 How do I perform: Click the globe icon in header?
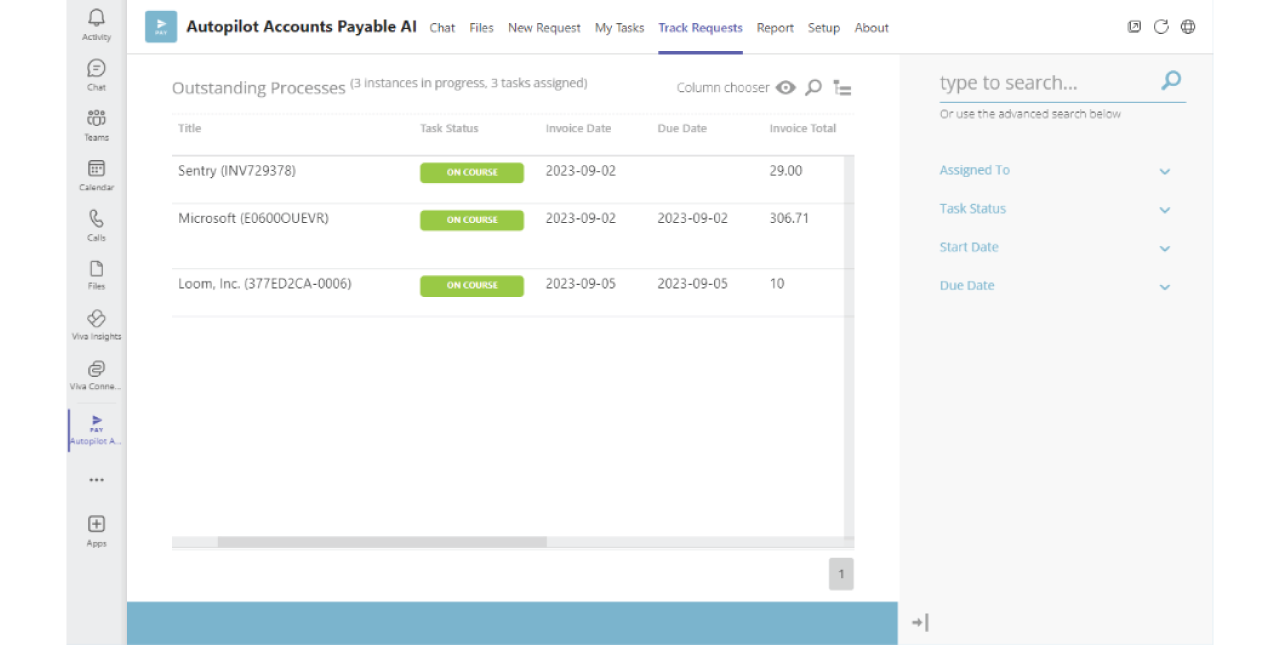click(x=1188, y=27)
